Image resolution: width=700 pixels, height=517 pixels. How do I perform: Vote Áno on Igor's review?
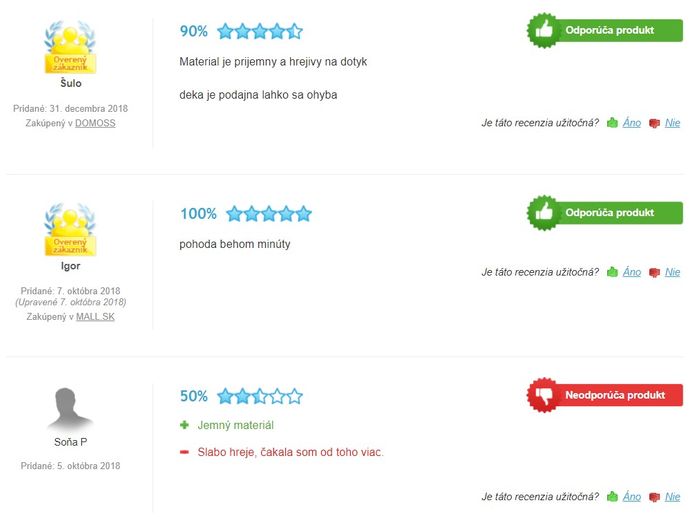pos(632,272)
